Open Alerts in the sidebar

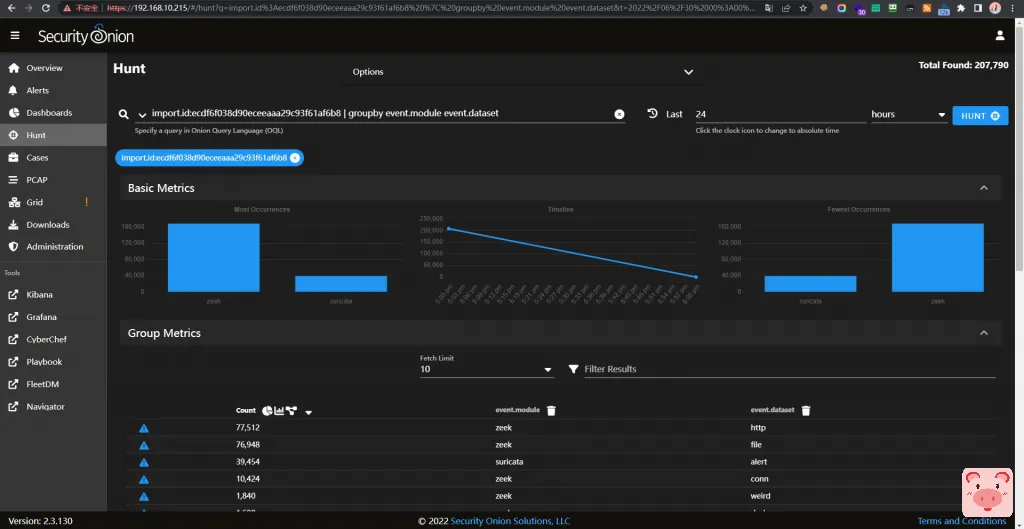[37, 91]
